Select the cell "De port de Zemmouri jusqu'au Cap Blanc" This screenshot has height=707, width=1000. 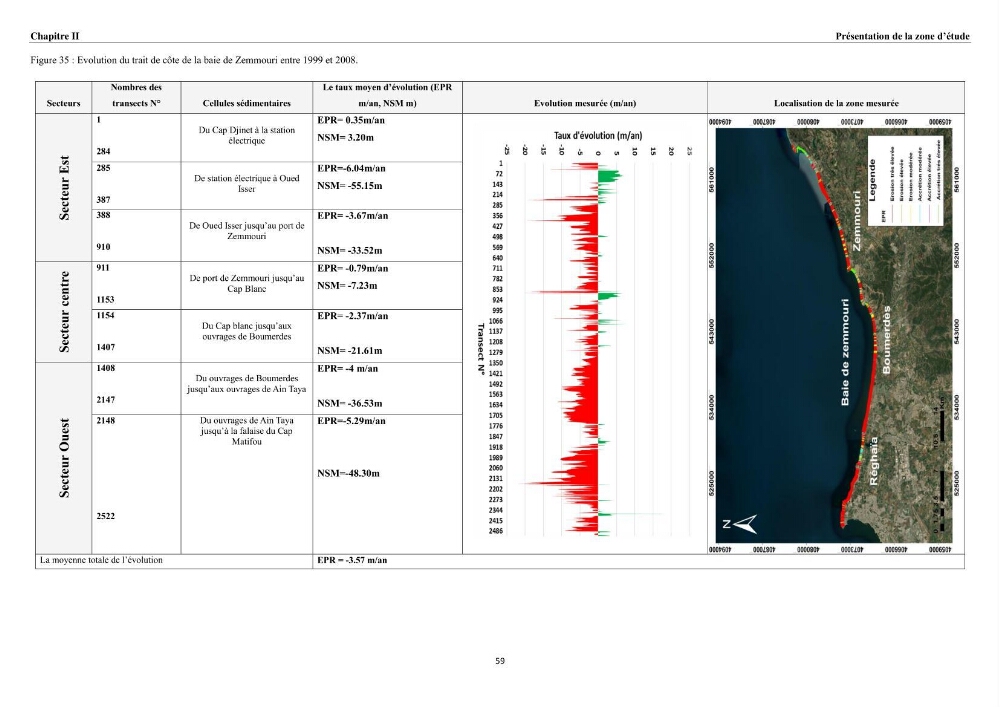[x=247, y=284]
